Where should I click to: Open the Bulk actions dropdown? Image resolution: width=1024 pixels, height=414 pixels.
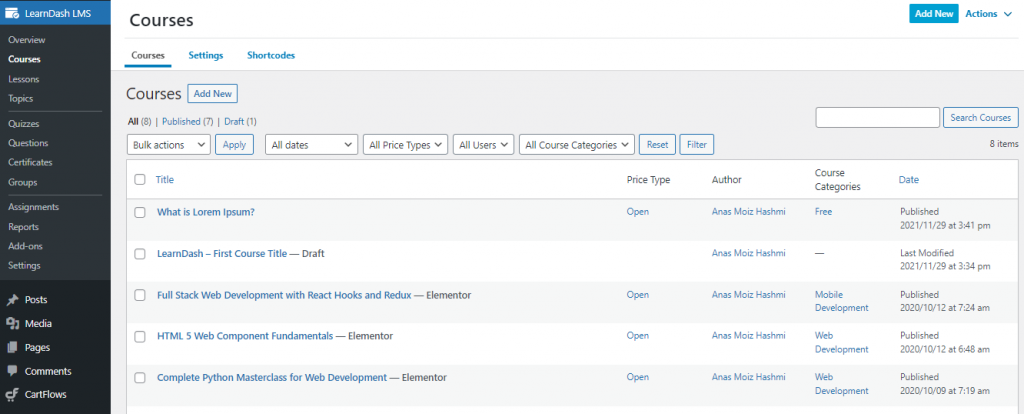click(169, 145)
